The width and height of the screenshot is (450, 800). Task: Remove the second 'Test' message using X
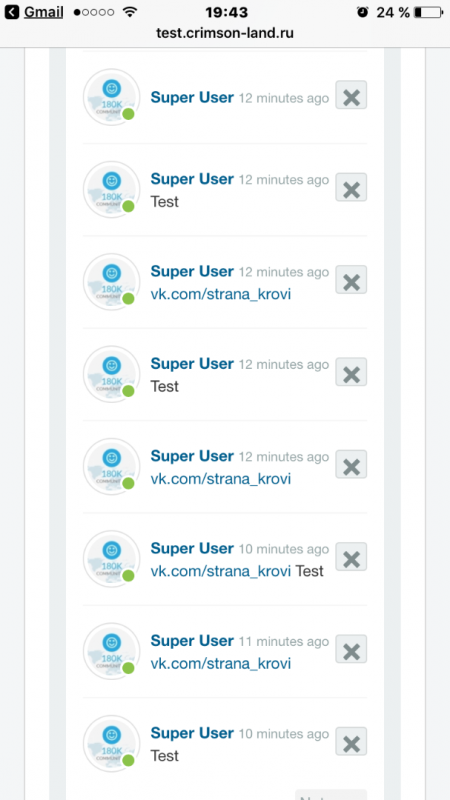tap(351, 372)
